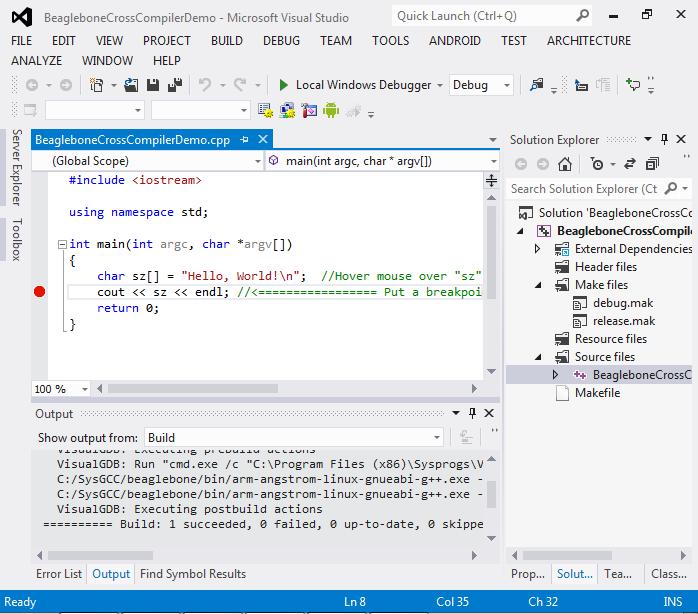The height and width of the screenshot is (614, 698).
Task: Click the Open File toolbar icon
Action: click(131, 85)
